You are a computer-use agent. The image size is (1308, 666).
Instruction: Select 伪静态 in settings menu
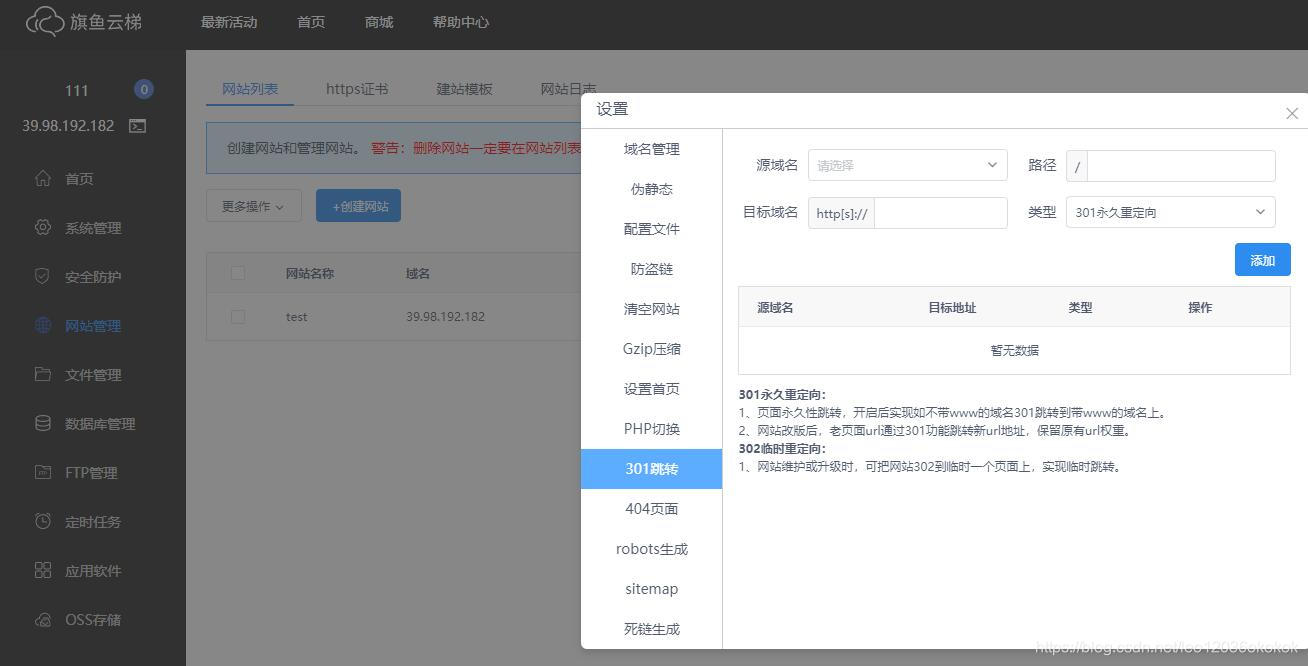[651, 189]
